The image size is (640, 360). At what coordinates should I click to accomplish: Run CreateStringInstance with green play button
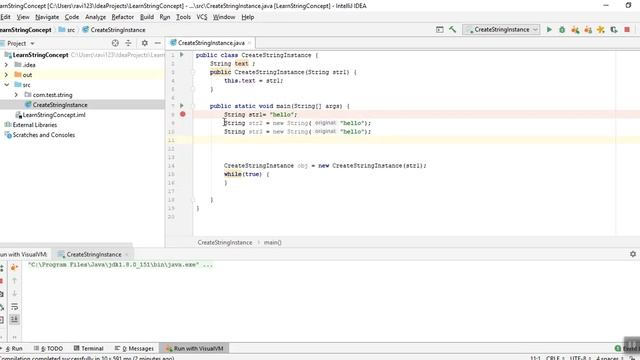[549, 29]
